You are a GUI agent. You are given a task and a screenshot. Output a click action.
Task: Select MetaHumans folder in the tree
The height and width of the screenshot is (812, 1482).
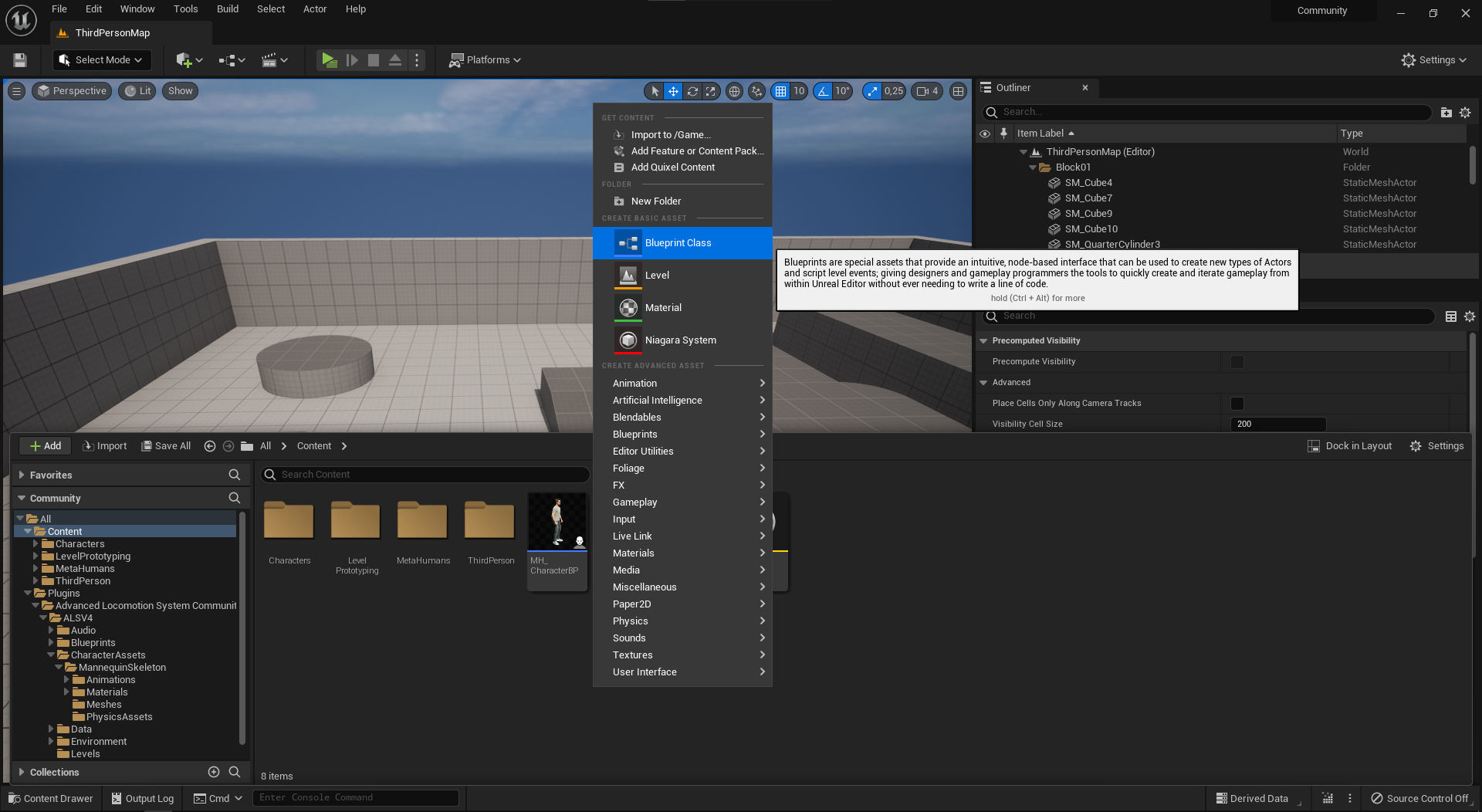[x=85, y=569]
